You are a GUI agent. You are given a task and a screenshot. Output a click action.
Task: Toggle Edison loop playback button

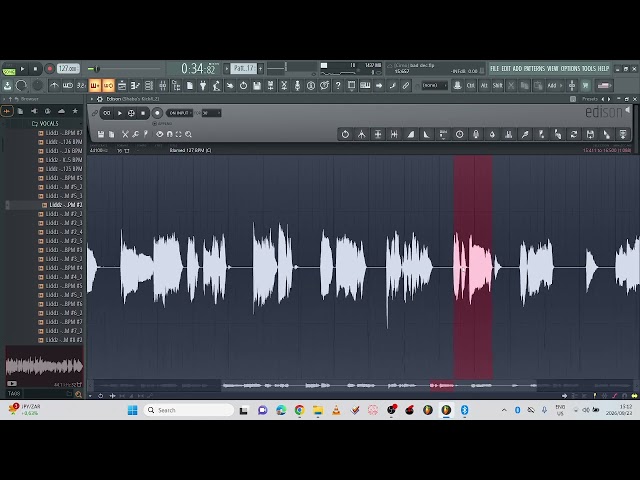pyautogui.click(x=107, y=113)
